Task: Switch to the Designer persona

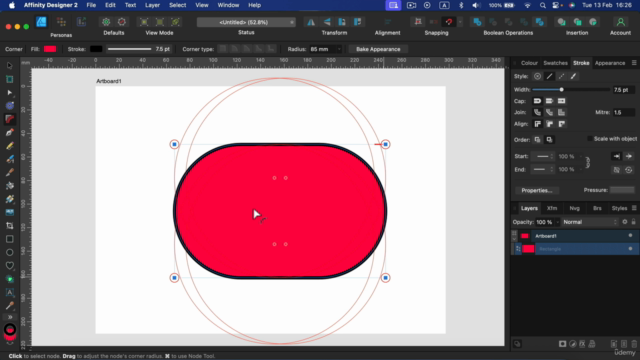Action: [x=41, y=22]
